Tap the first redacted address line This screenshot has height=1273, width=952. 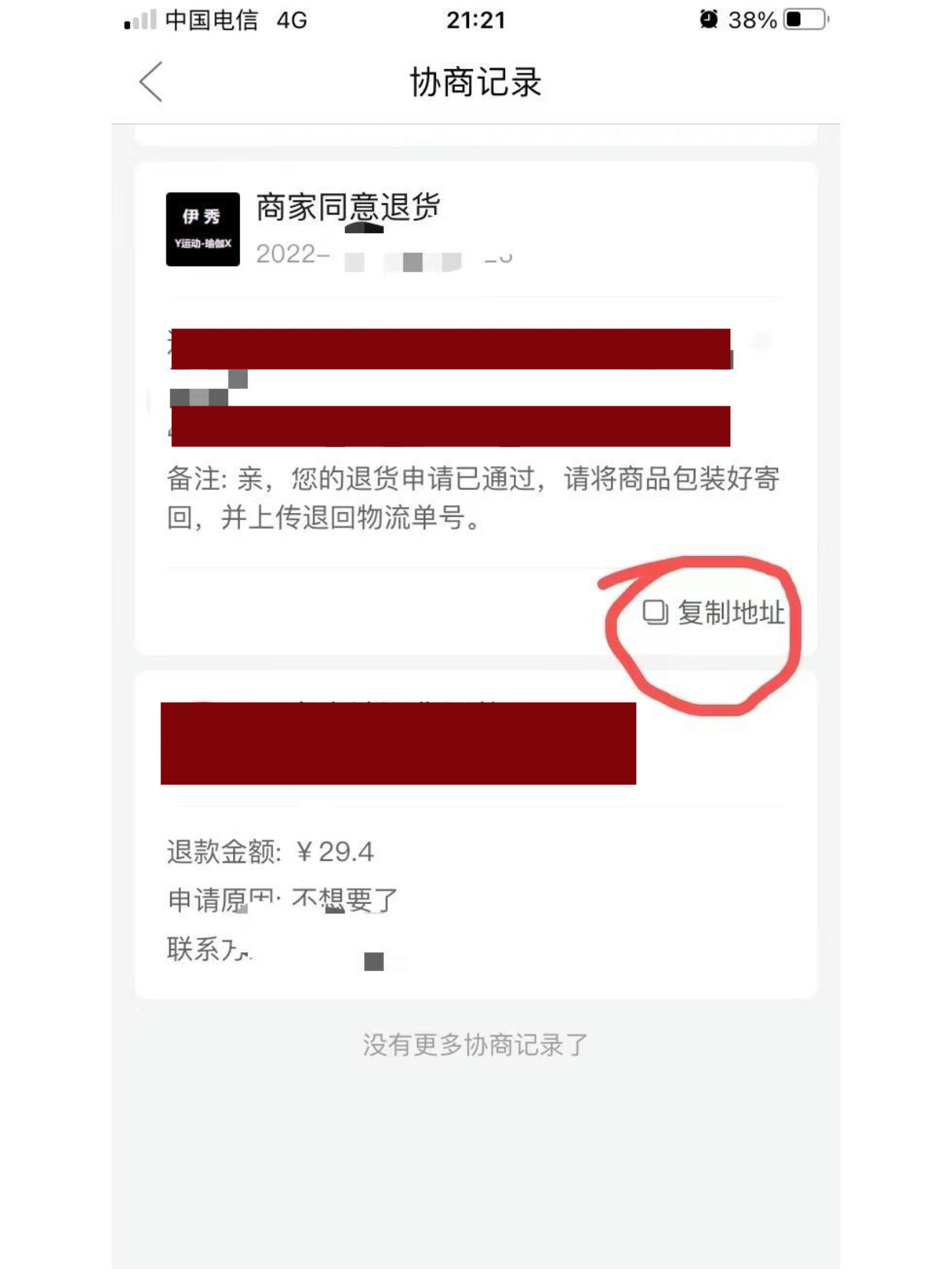[451, 349]
